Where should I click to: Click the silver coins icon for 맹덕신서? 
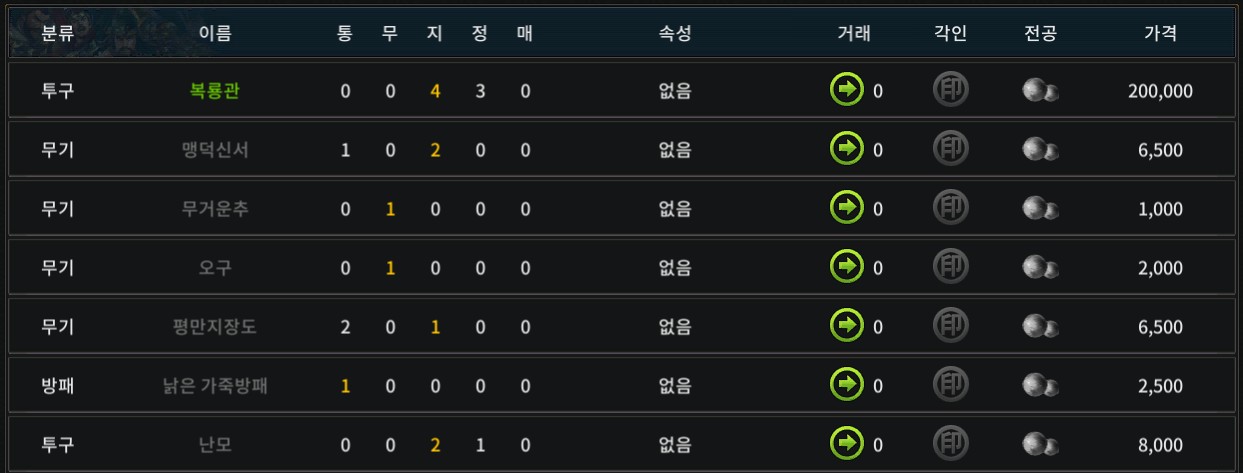(x=1040, y=150)
